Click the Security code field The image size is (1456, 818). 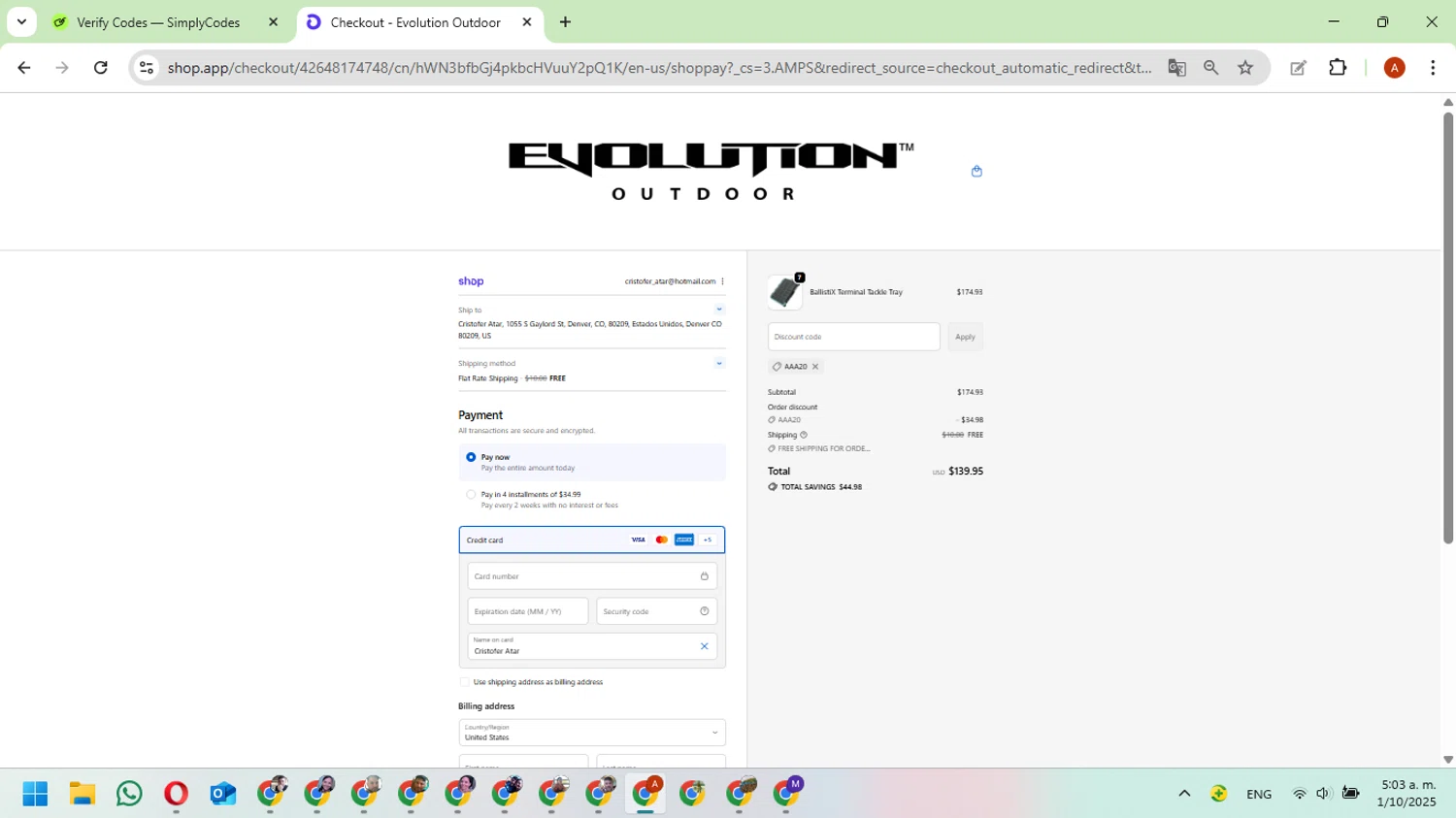click(x=657, y=611)
